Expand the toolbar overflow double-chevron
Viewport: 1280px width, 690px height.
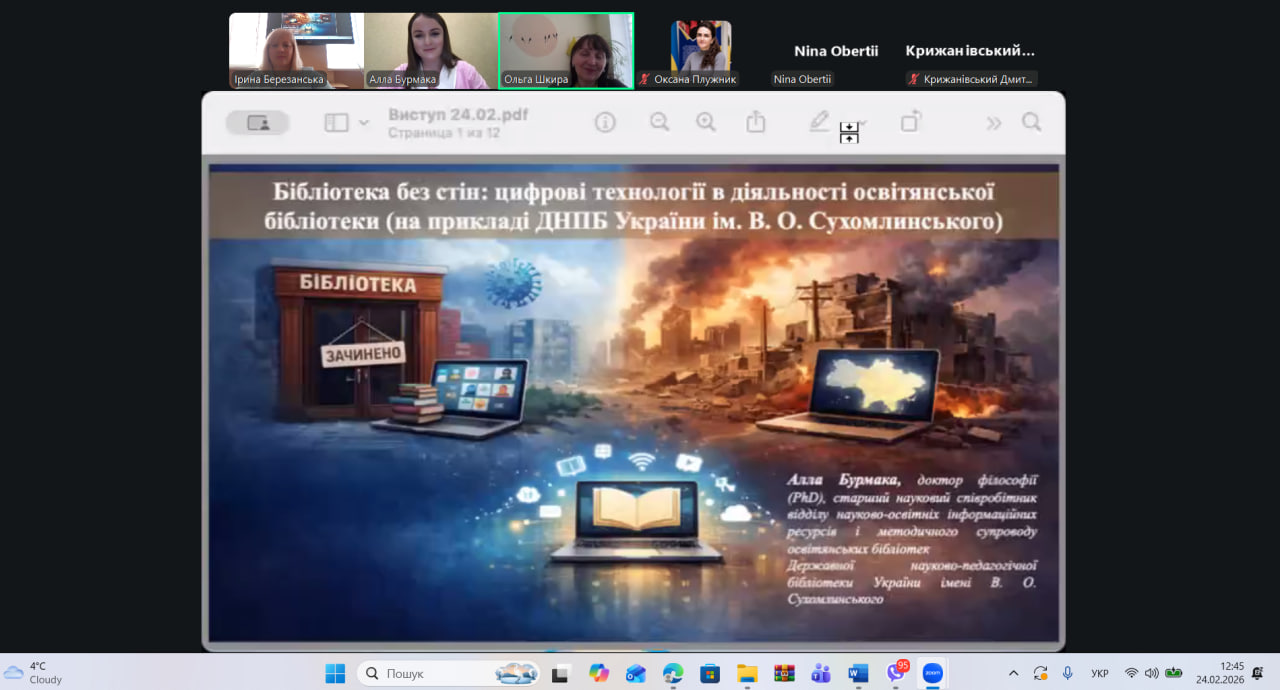click(993, 123)
